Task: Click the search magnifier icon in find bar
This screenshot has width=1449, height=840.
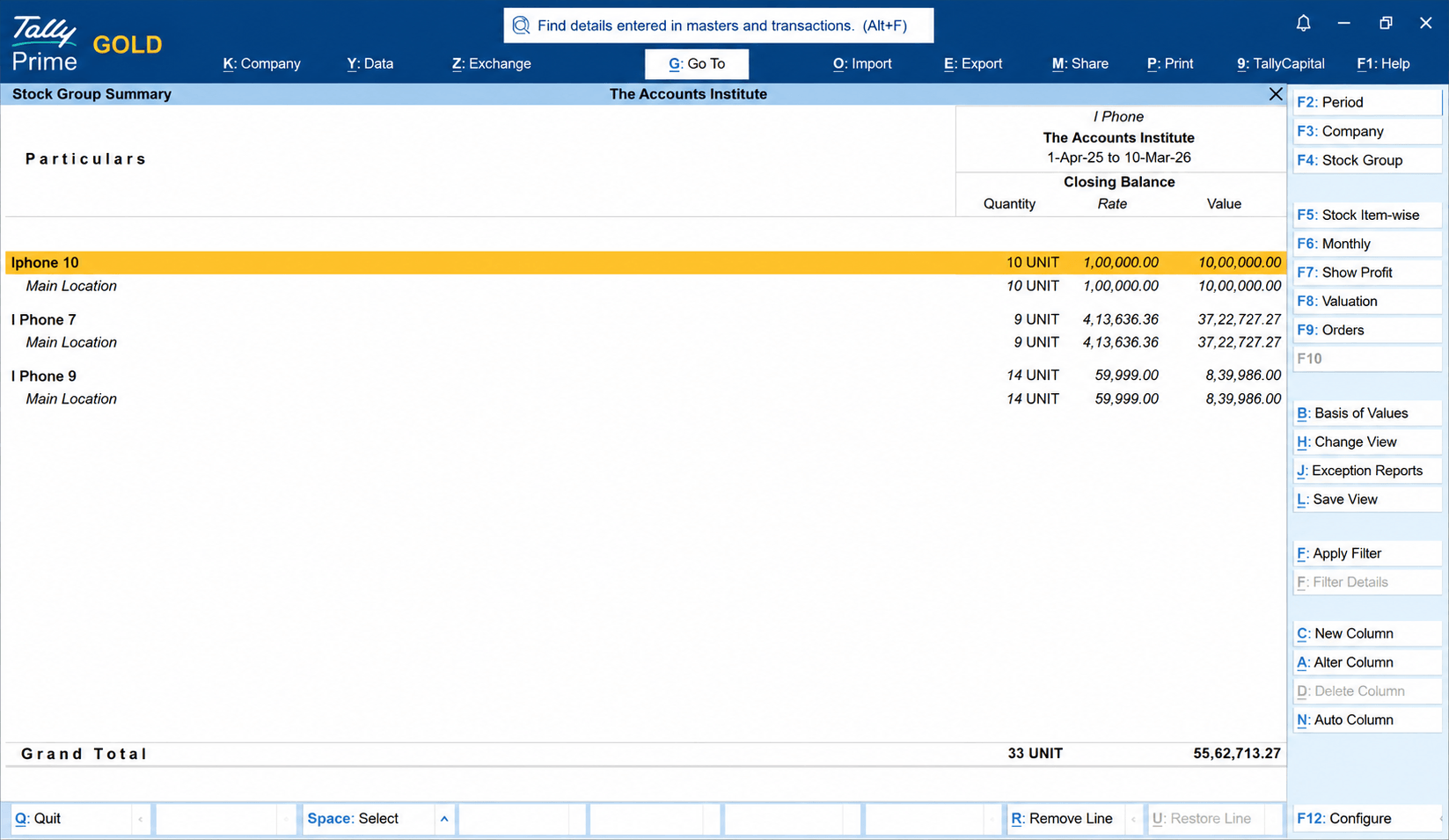Action: 521,26
